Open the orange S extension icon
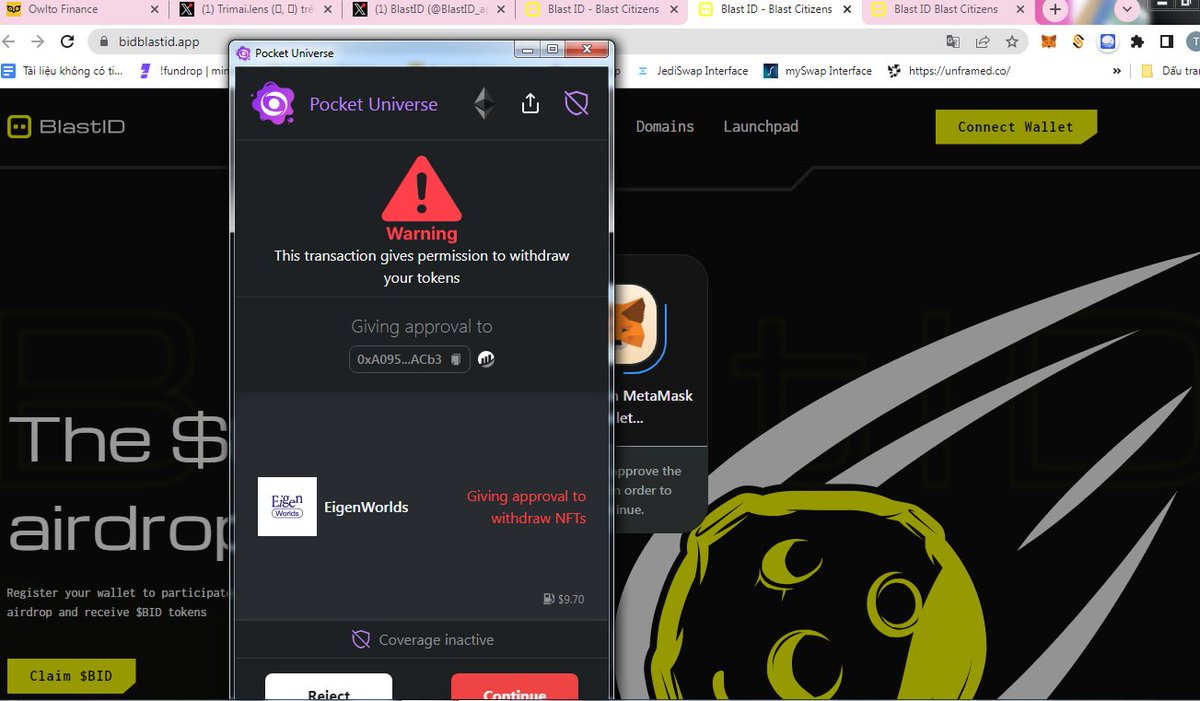This screenshot has height=701, width=1200. 1078,42
